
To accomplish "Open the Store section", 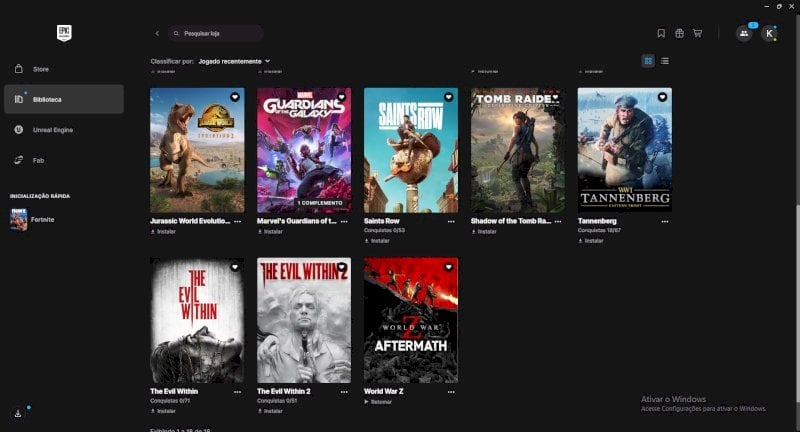I will click(64, 69).
